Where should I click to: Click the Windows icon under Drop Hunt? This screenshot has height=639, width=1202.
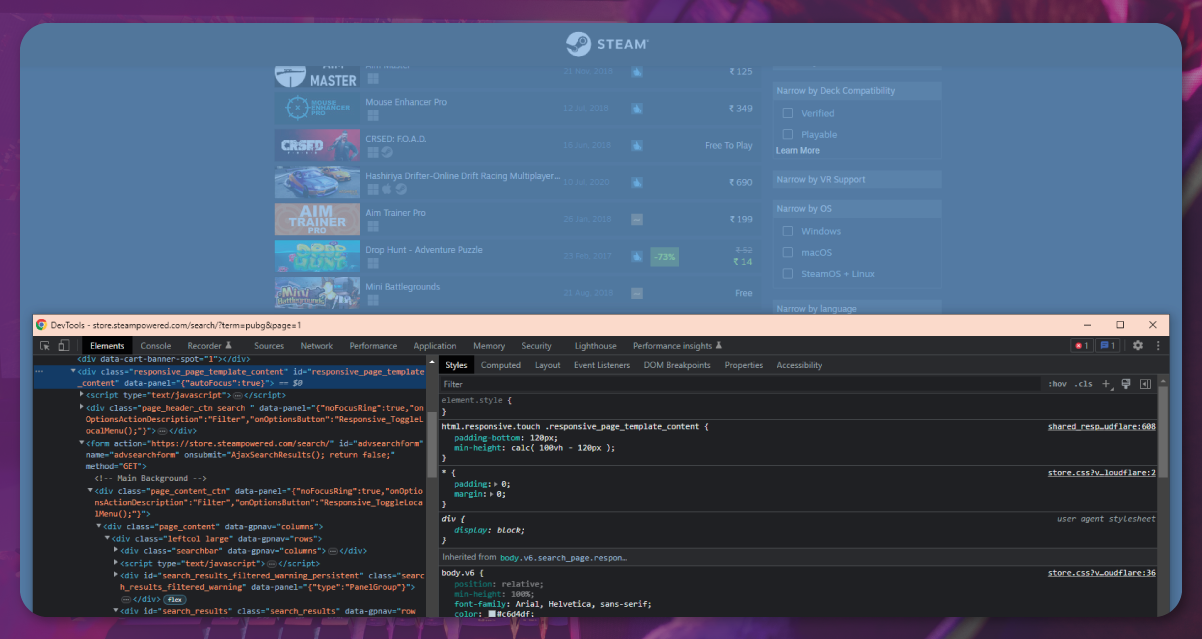tap(372, 263)
